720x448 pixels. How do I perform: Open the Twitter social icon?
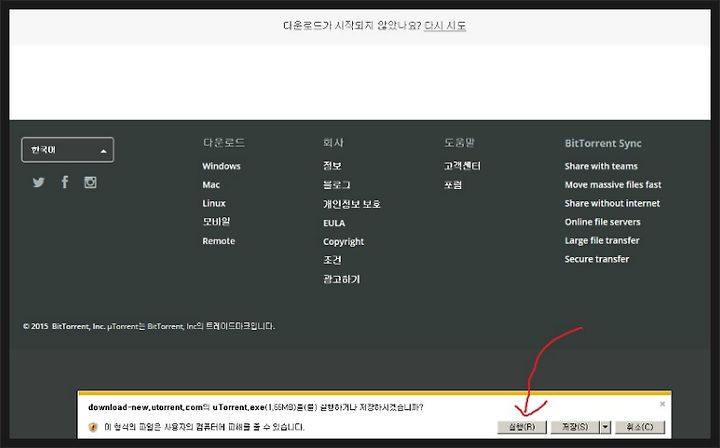39,182
